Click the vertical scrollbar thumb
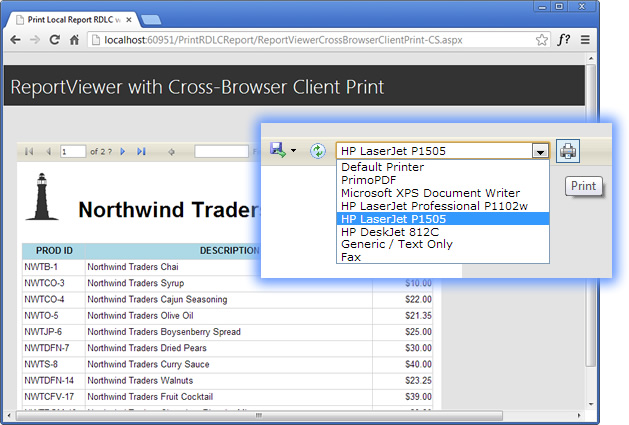 (x=590, y=215)
